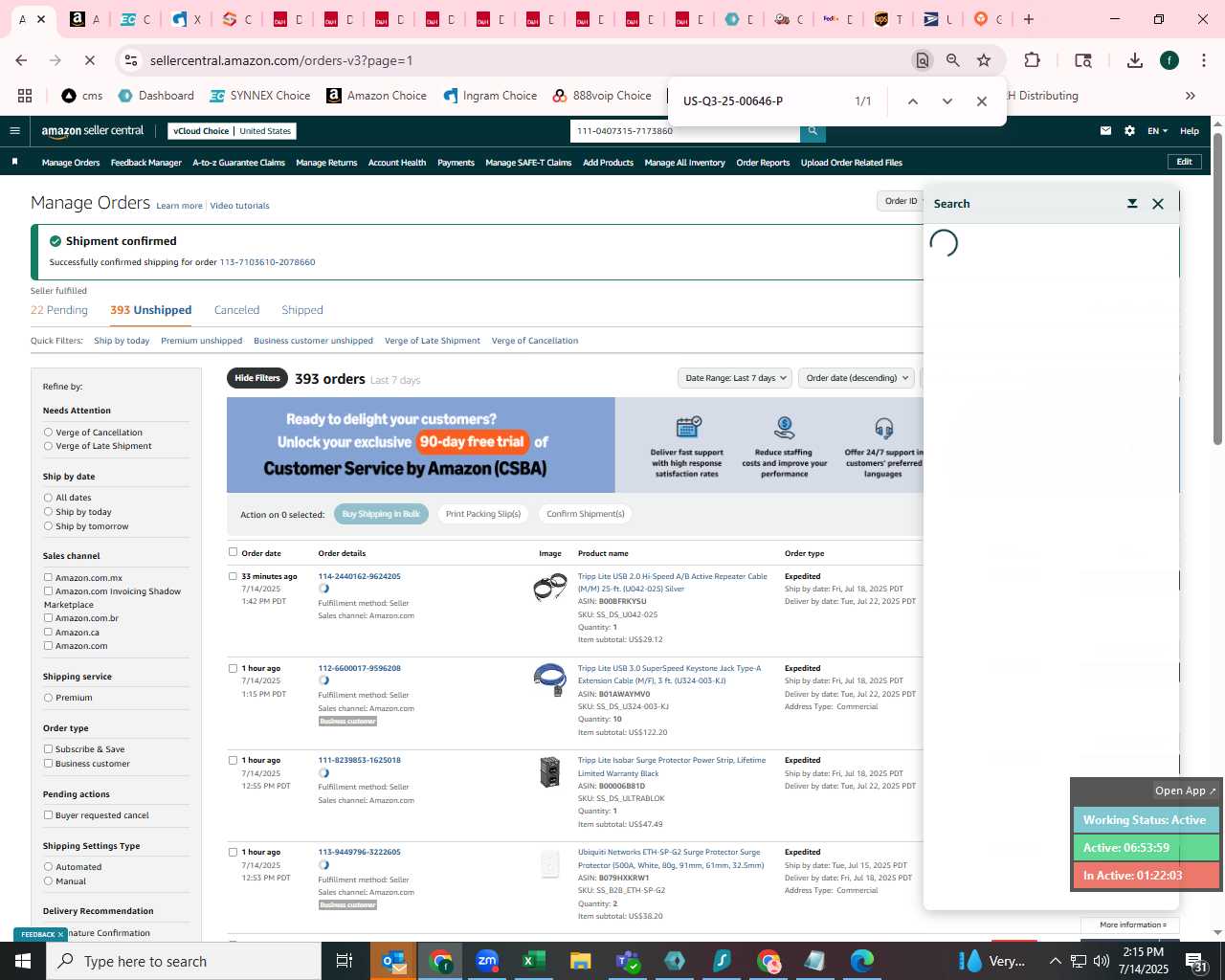
Task: Click Confirm Shipment(s) button
Action: click(x=586, y=514)
